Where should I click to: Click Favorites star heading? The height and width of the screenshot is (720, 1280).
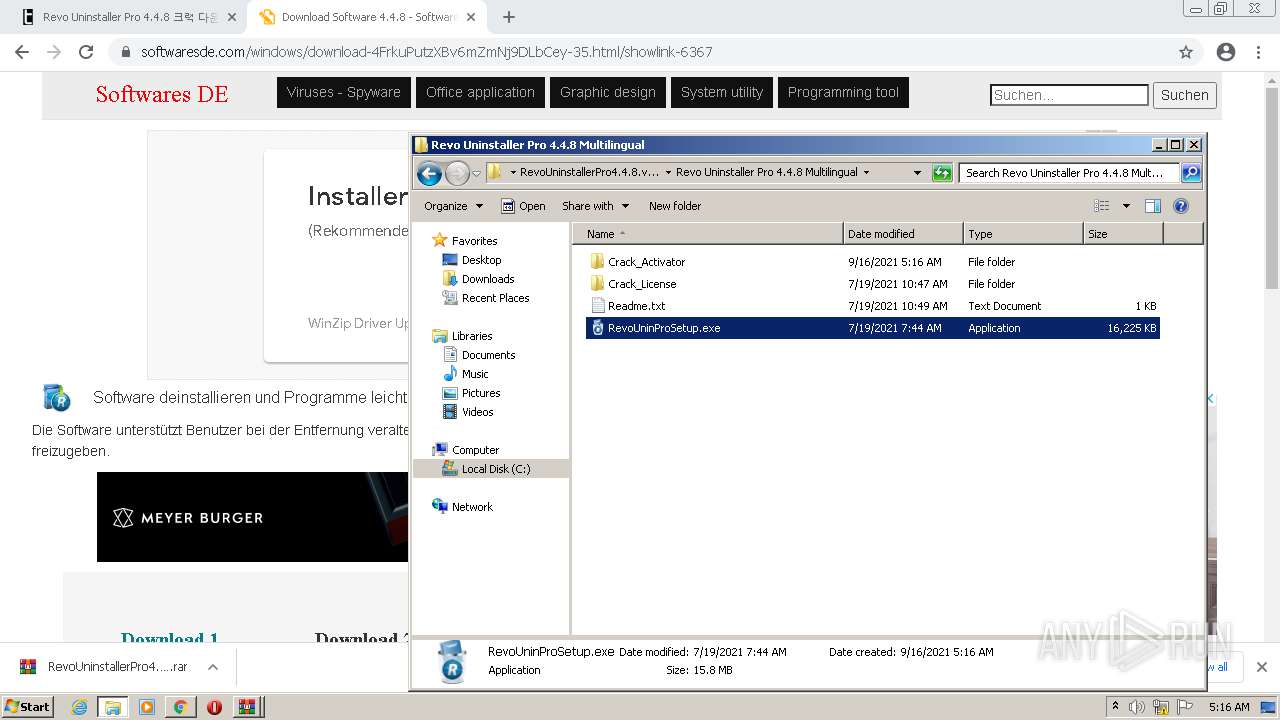point(474,241)
